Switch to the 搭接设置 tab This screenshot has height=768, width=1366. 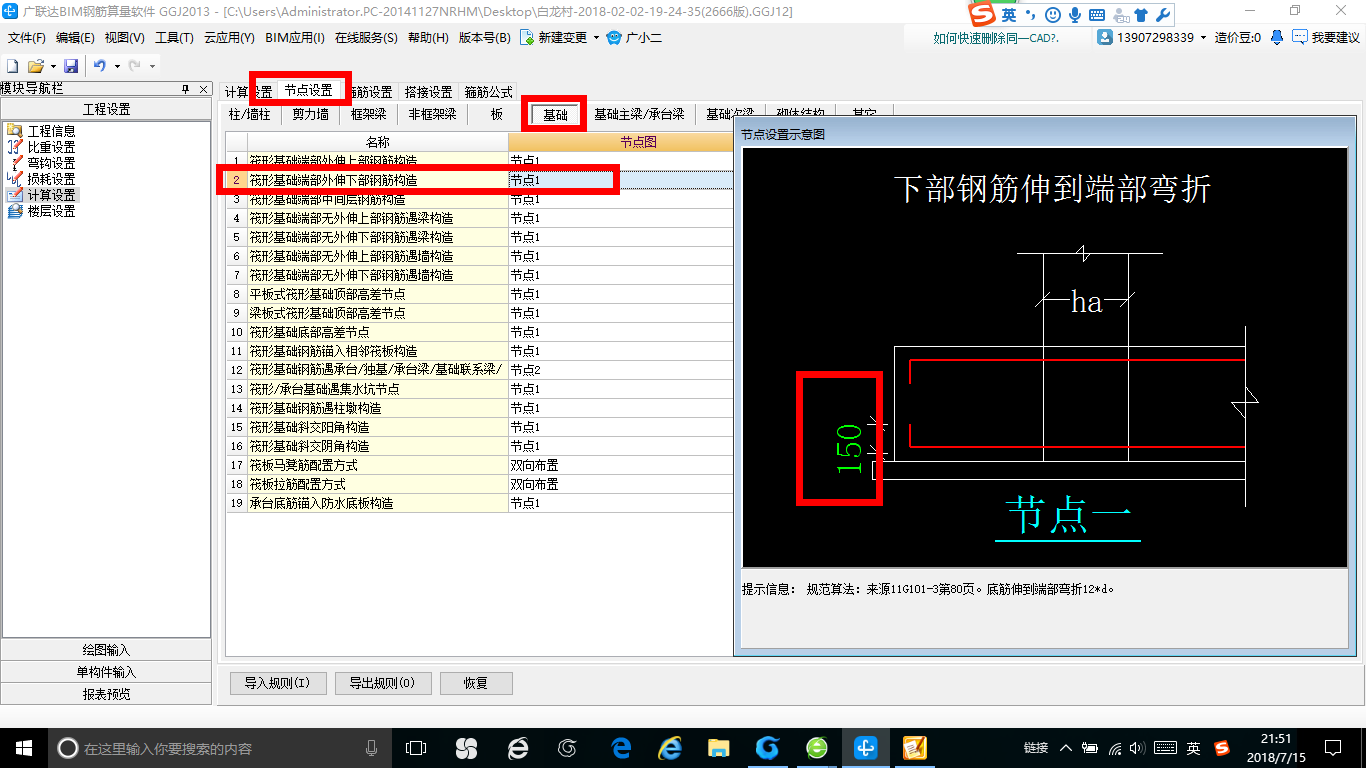point(428,92)
